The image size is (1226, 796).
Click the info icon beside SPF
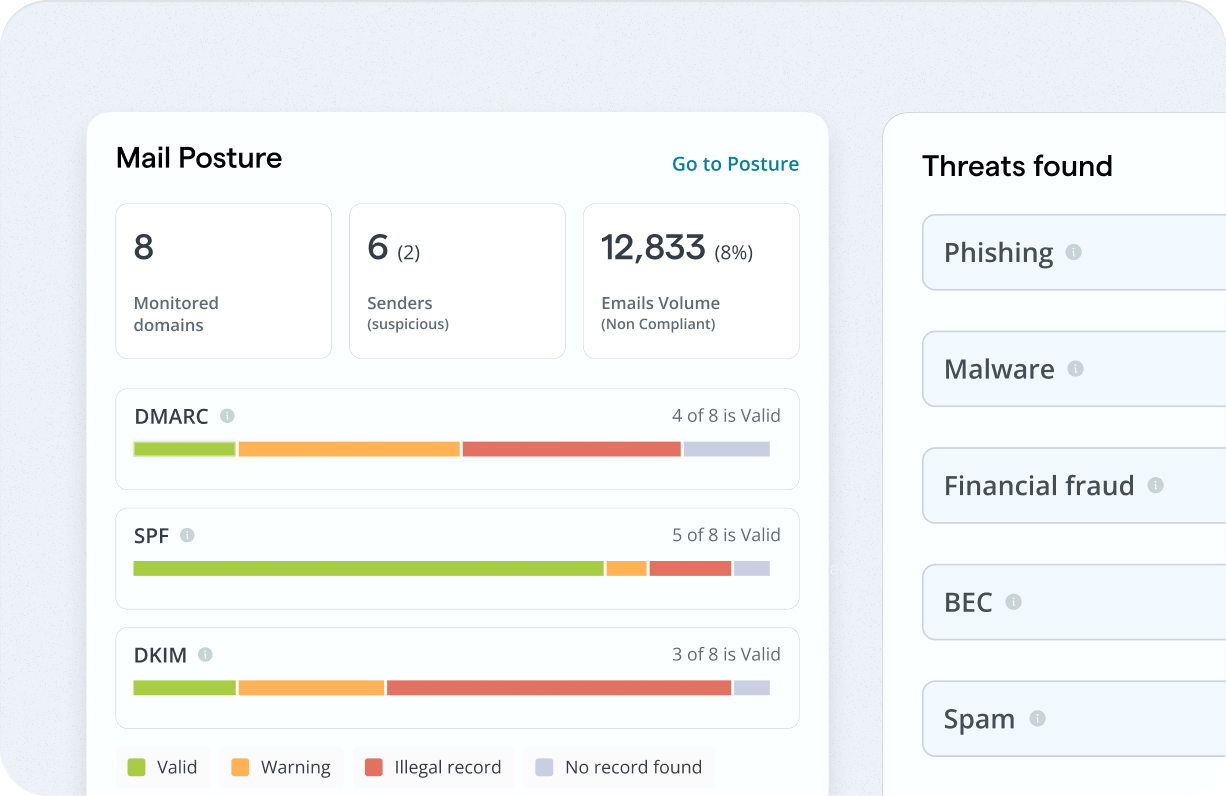pos(187,535)
